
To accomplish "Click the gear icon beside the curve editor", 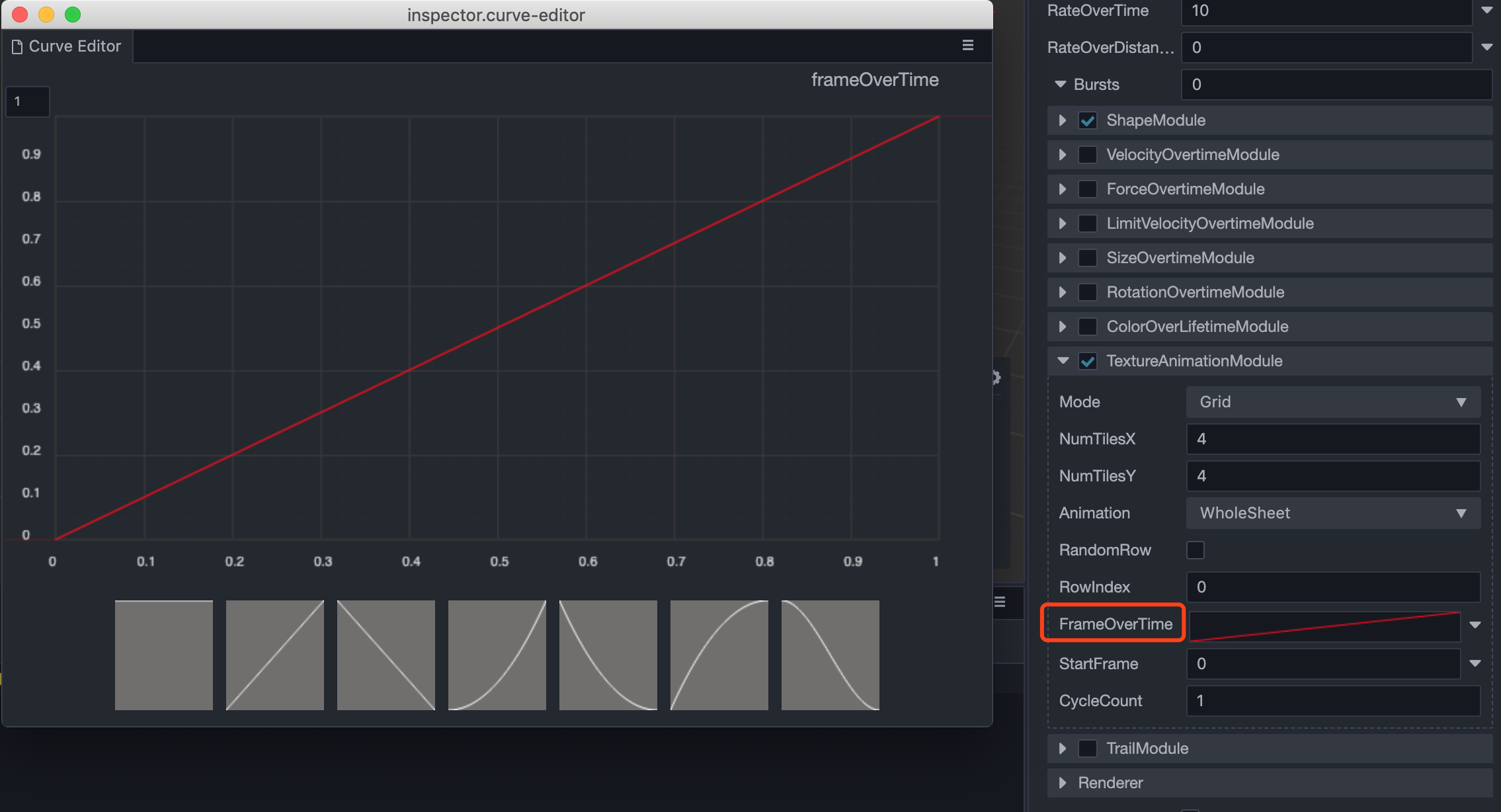I will [996, 378].
